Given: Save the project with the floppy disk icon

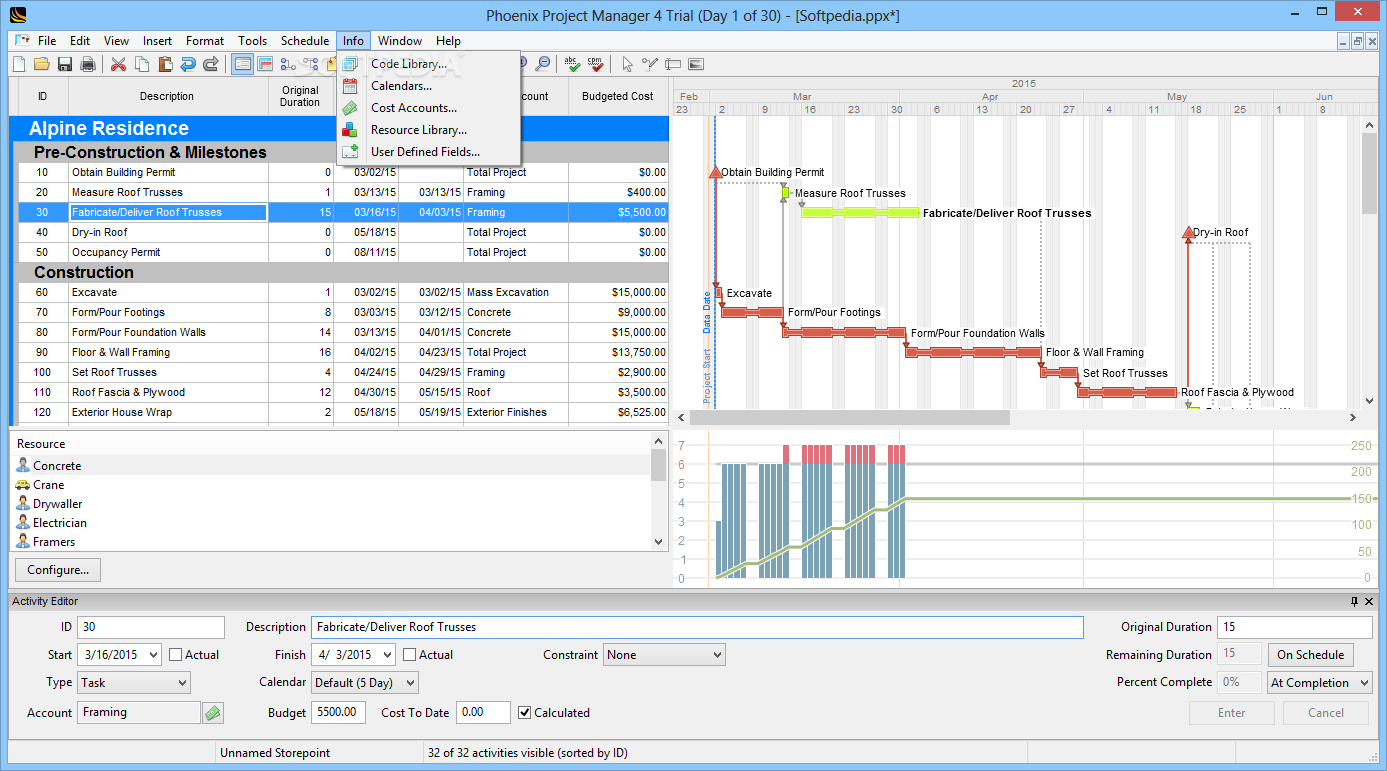Looking at the screenshot, I should click(x=64, y=64).
